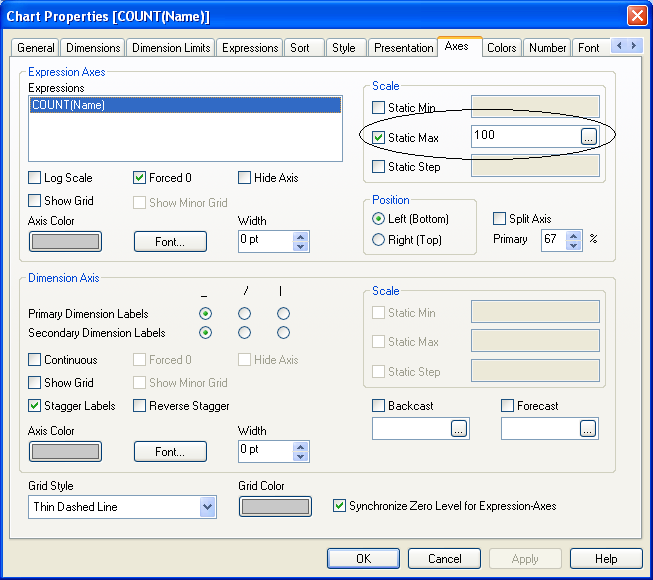Set Secondary Dimension Labels to vertical
653x580 pixels.
(283, 333)
